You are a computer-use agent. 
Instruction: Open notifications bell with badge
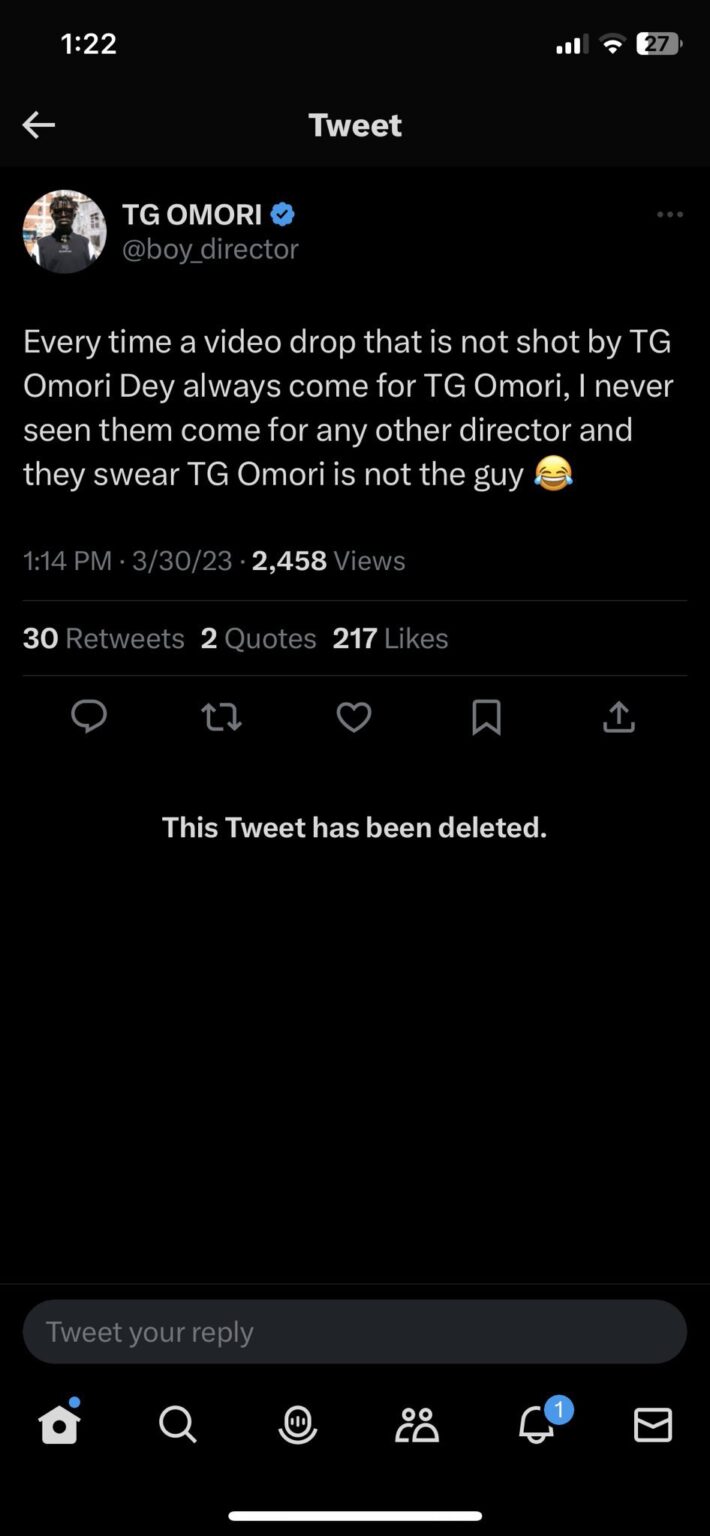pos(538,1424)
